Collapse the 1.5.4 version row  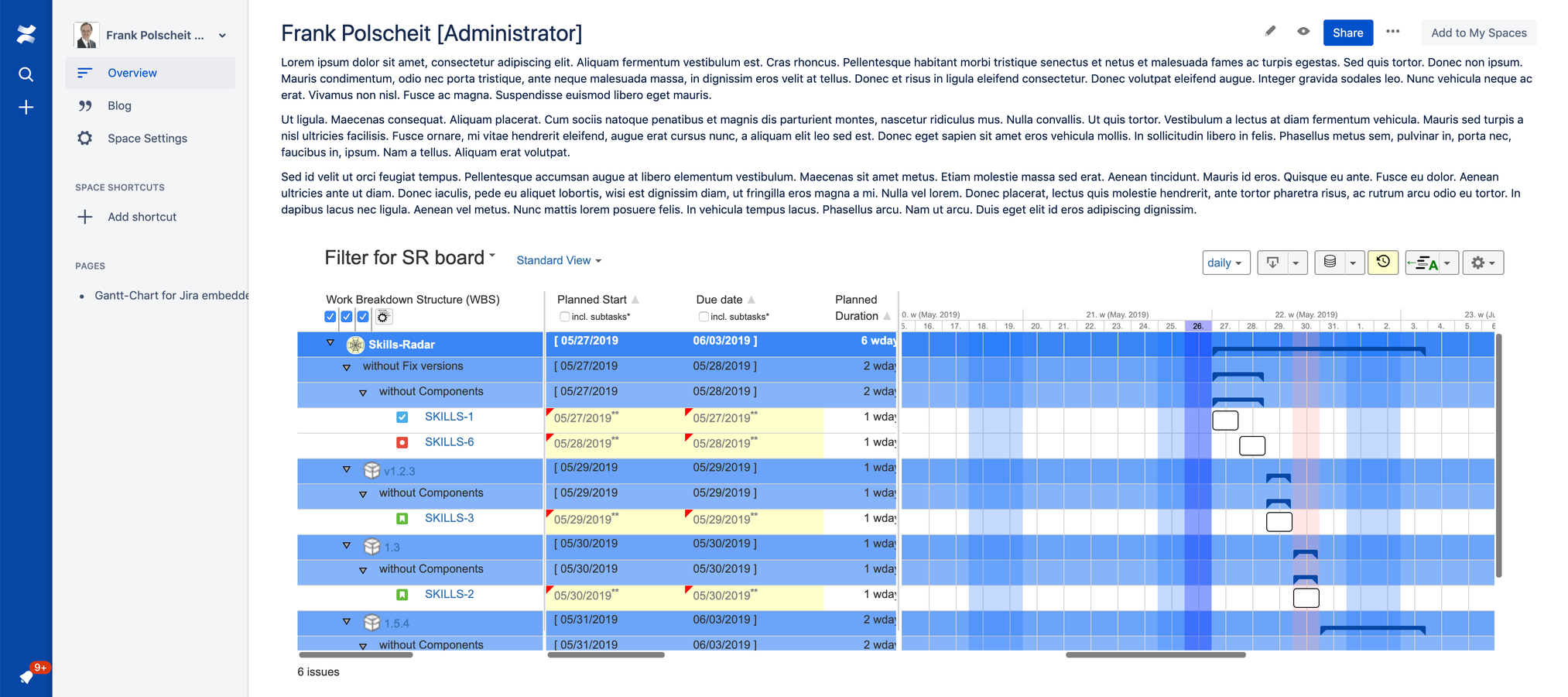pyautogui.click(x=347, y=621)
